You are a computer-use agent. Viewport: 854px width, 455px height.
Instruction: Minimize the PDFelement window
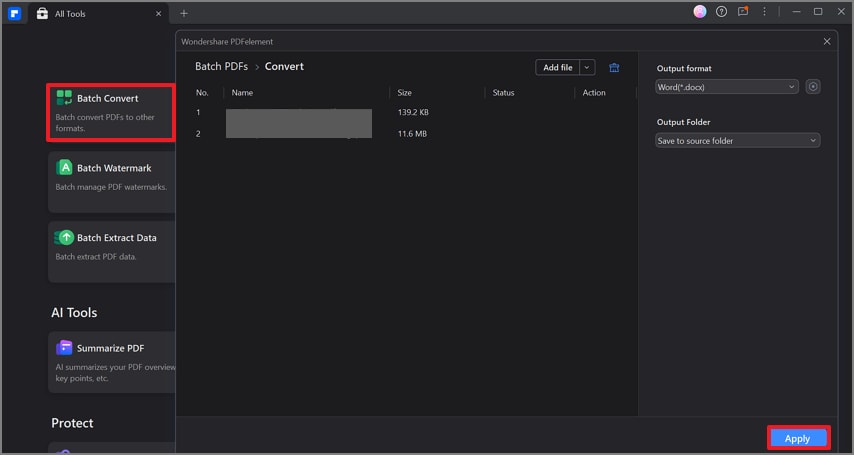pyautogui.click(x=796, y=11)
